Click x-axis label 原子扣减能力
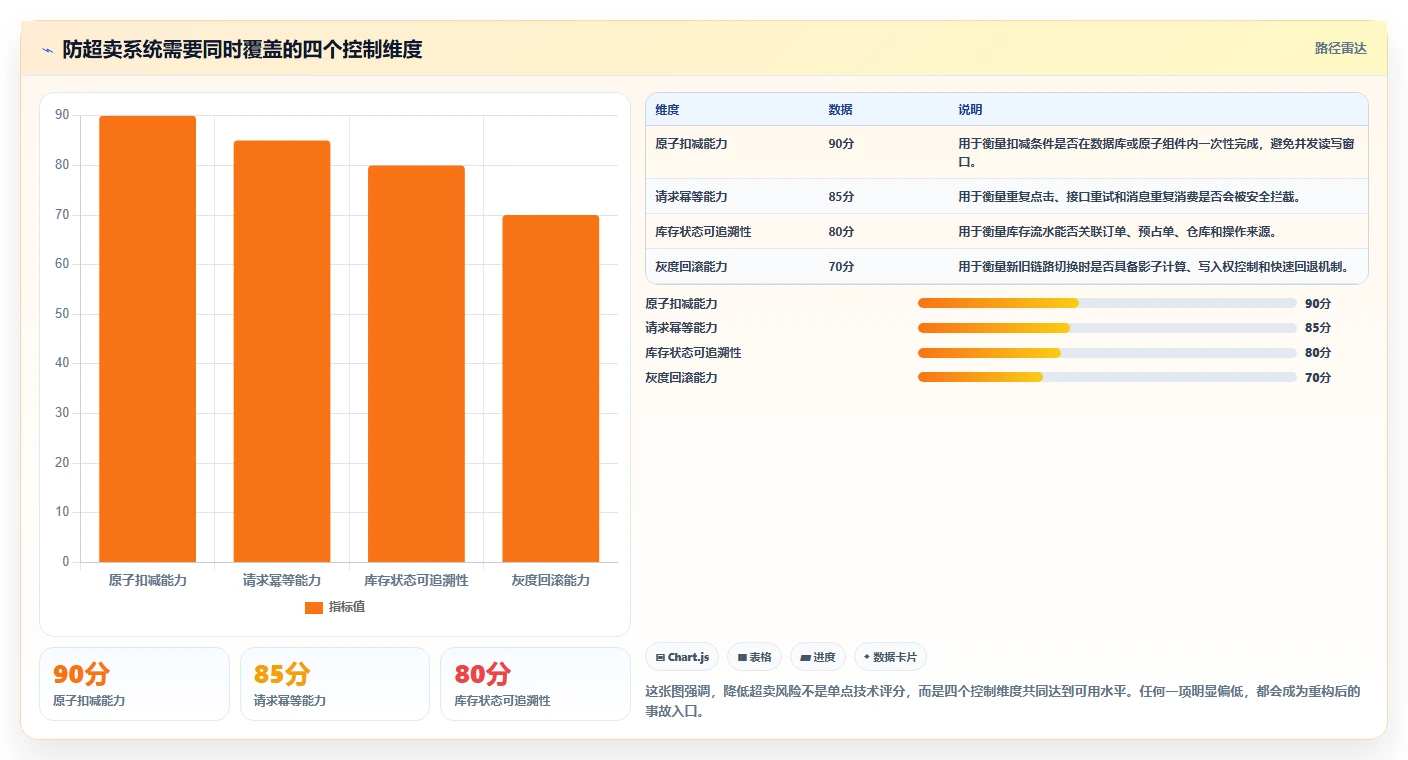The image size is (1408, 760). (x=147, y=580)
